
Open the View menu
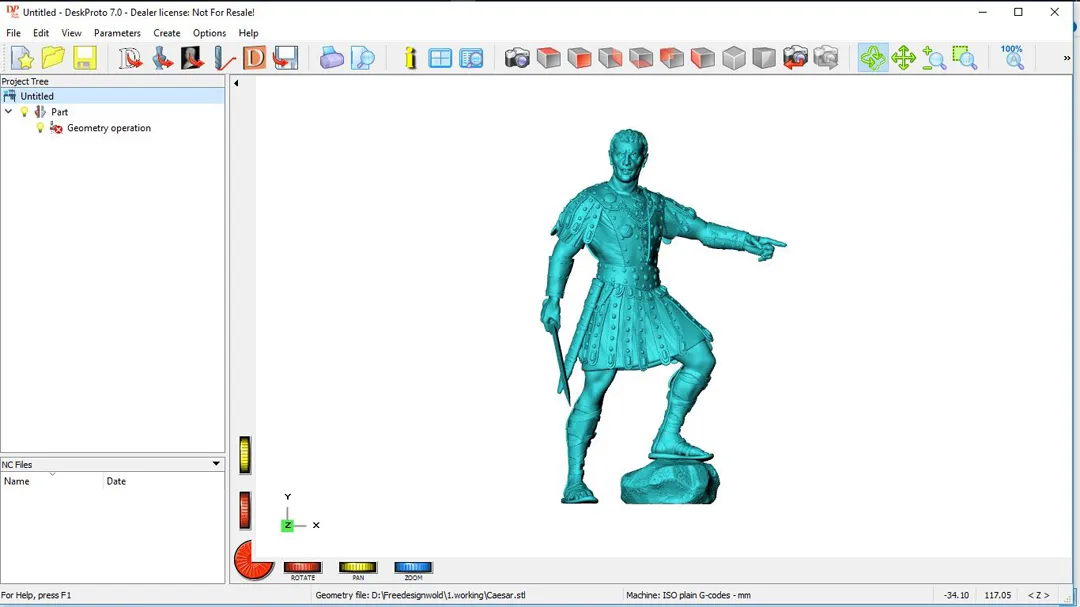tap(71, 33)
